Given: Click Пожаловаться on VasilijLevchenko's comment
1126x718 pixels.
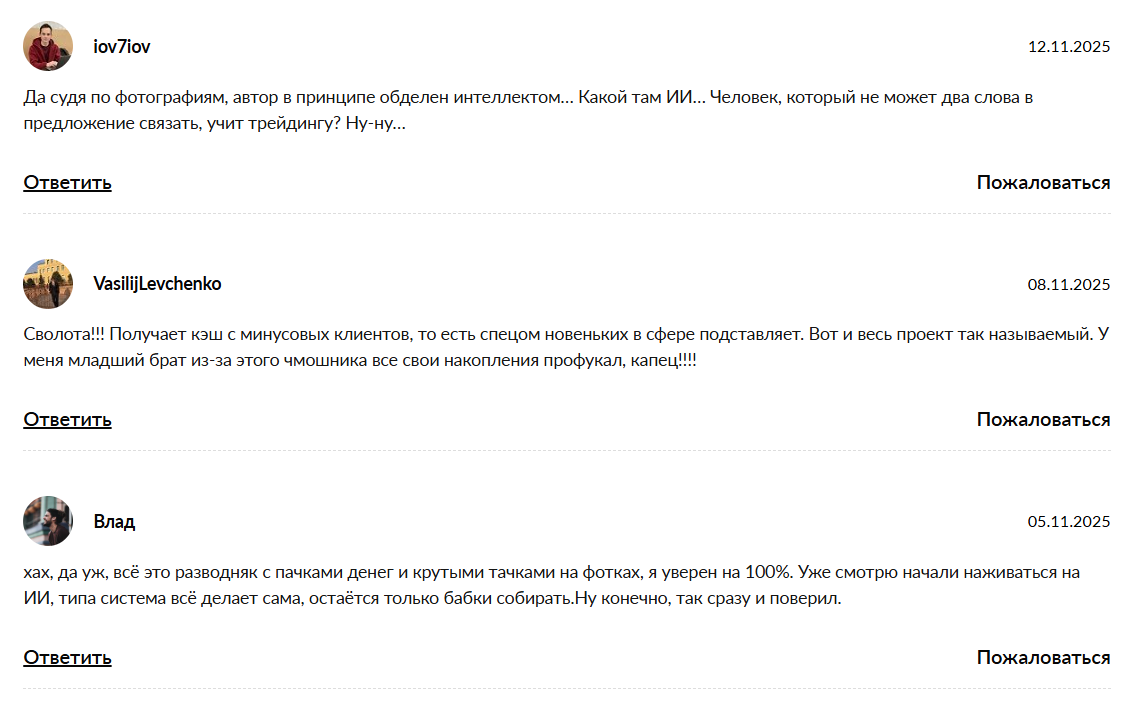Looking at the screenshot, I should [x=1043, y=419].
